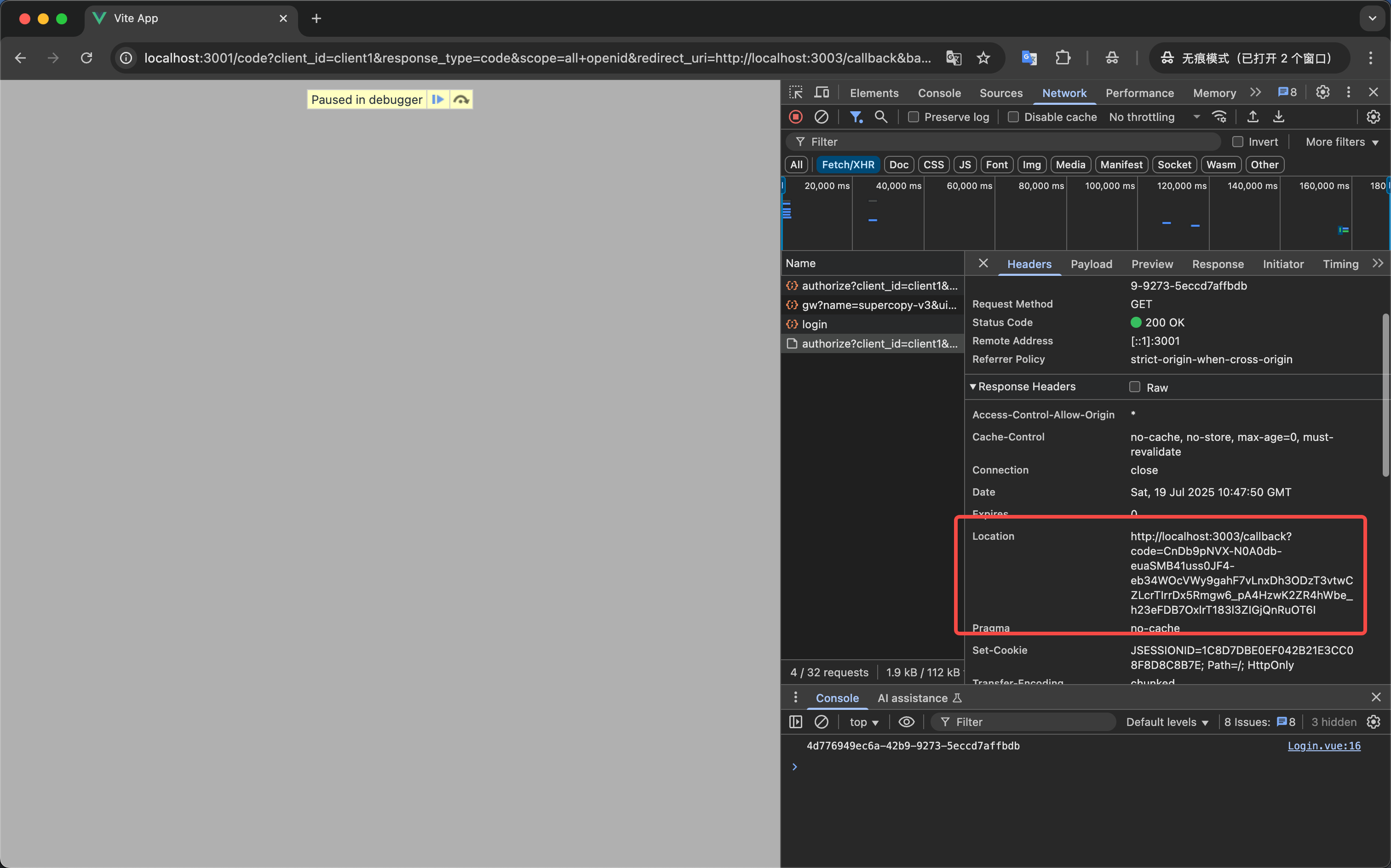Switch to Elements panel
The height and width of the screenshot is (868, 1391).
[874, 93]
